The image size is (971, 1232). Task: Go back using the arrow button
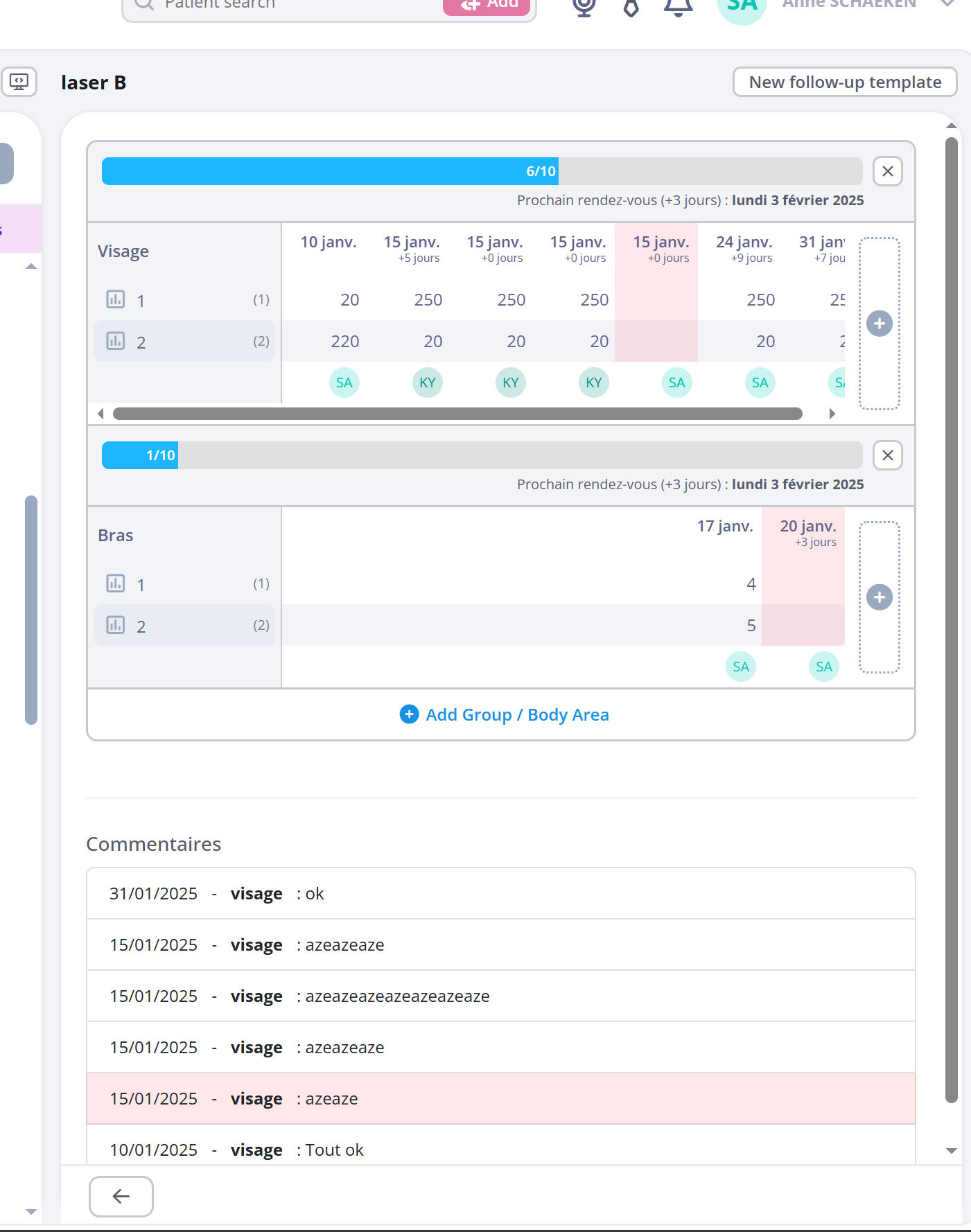click(121, 1196)
